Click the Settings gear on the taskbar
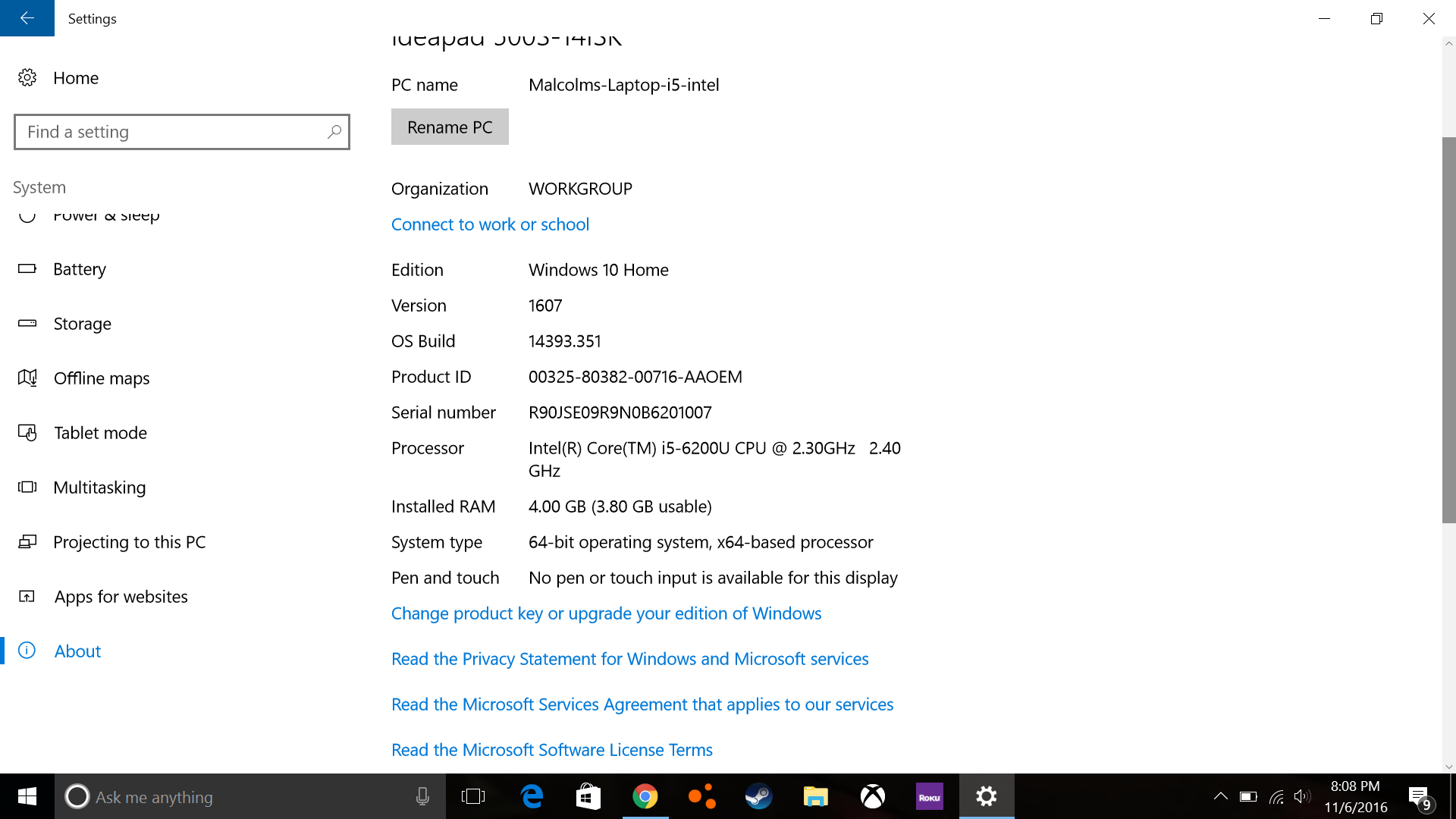Screen dimensions: 1456x819 987,796
